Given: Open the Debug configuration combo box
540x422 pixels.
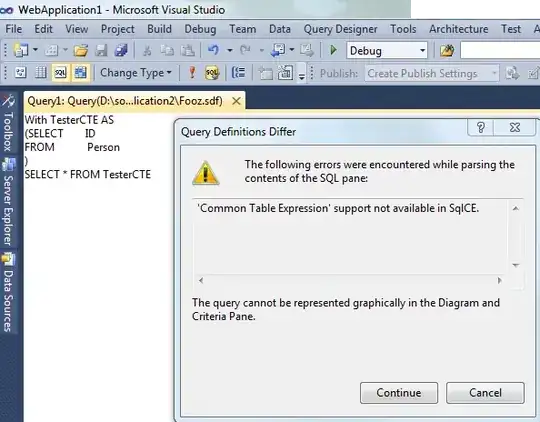Looking at the screenshot, I should pos(387,51).
